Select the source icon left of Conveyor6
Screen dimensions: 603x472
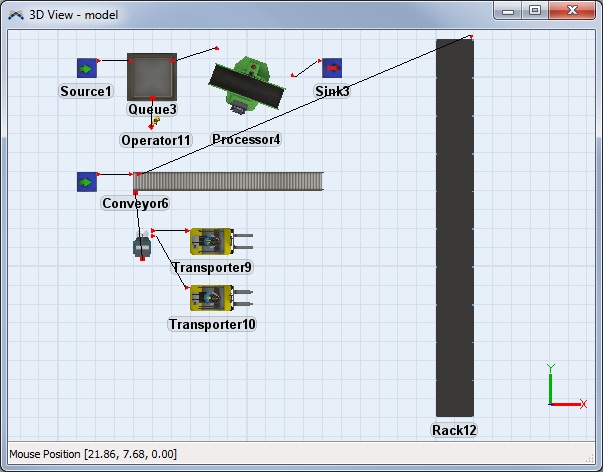(x=87, y=182)
